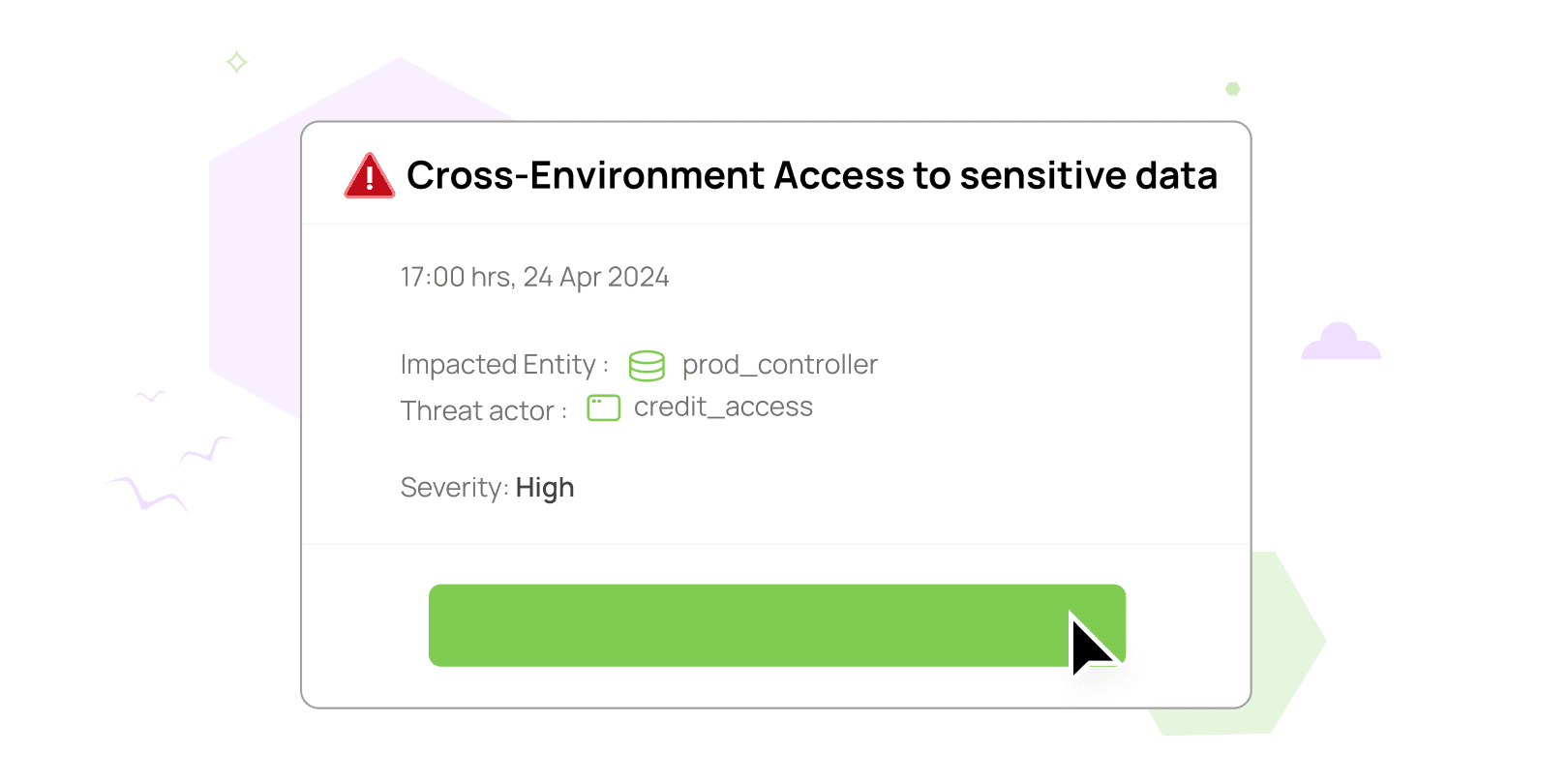Click the Impacted Entity label
The width and height of the screenshot is (1568, 784).
498,365
